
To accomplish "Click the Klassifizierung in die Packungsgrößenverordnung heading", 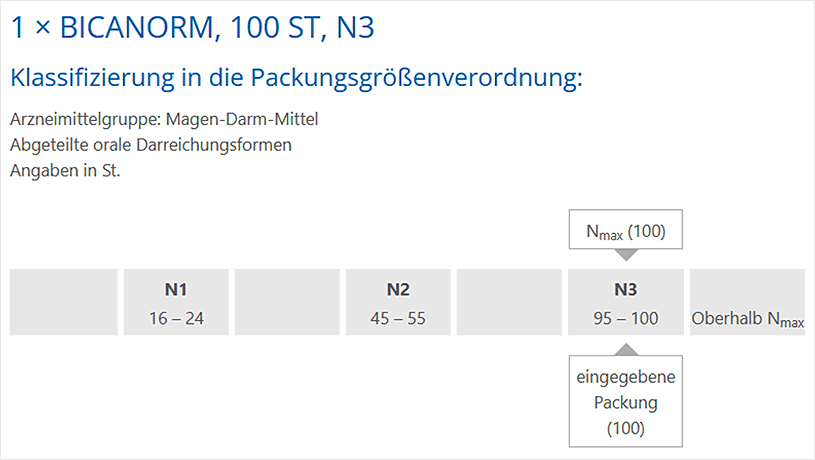I will (295, 77).
